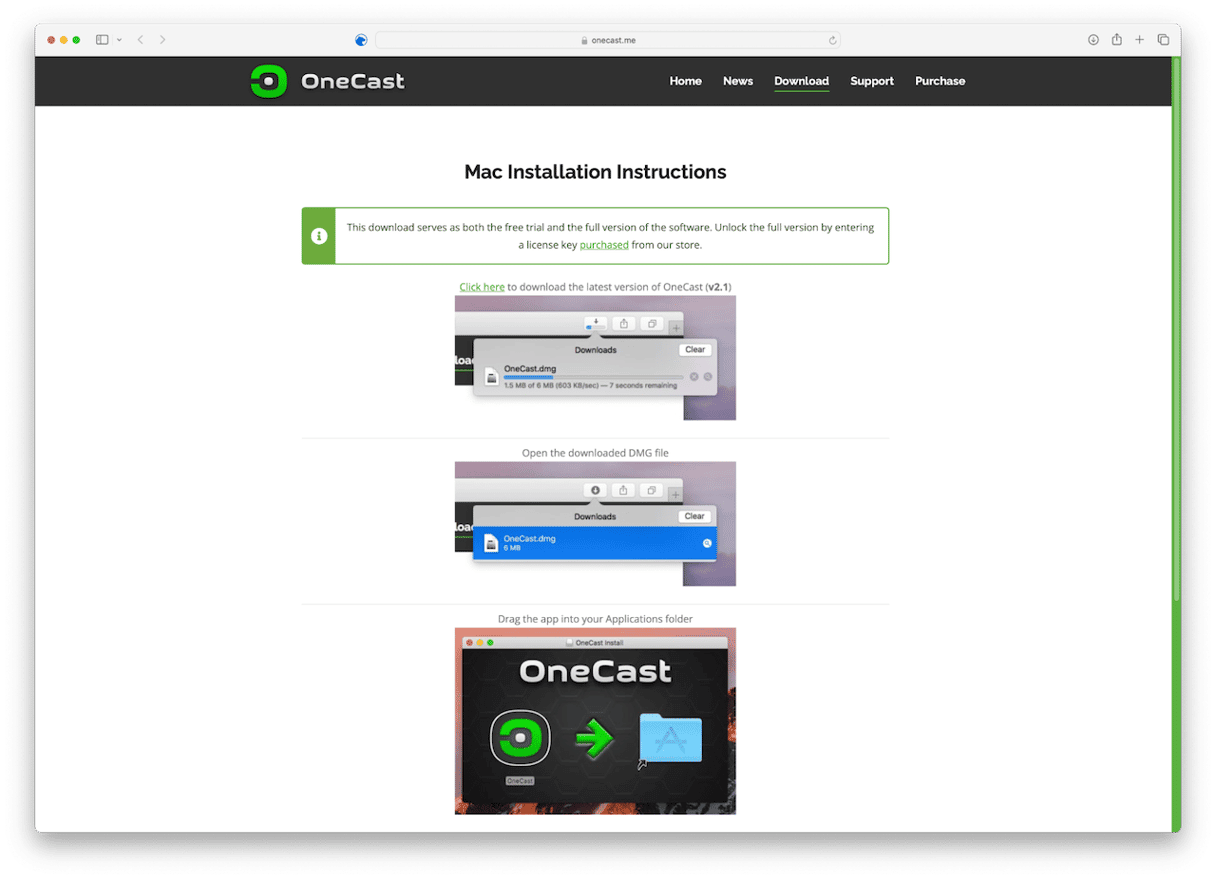The height and width of the screenshot is (879, 1216).
Task: Select the Support menu item
Action: 872,81
